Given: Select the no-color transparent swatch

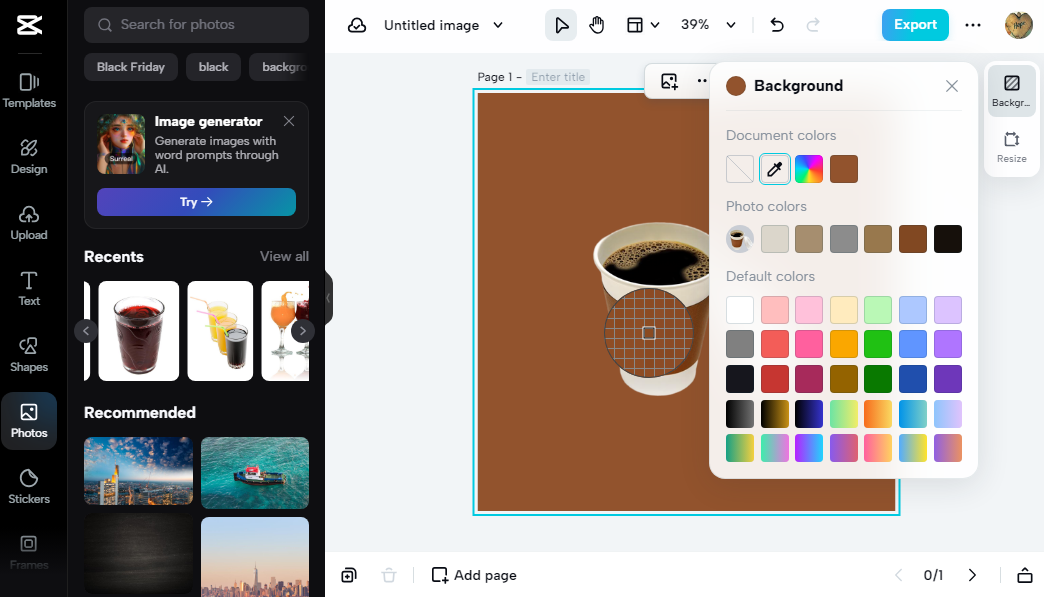Looking at the screenshot, I should [x=740, y=169].
